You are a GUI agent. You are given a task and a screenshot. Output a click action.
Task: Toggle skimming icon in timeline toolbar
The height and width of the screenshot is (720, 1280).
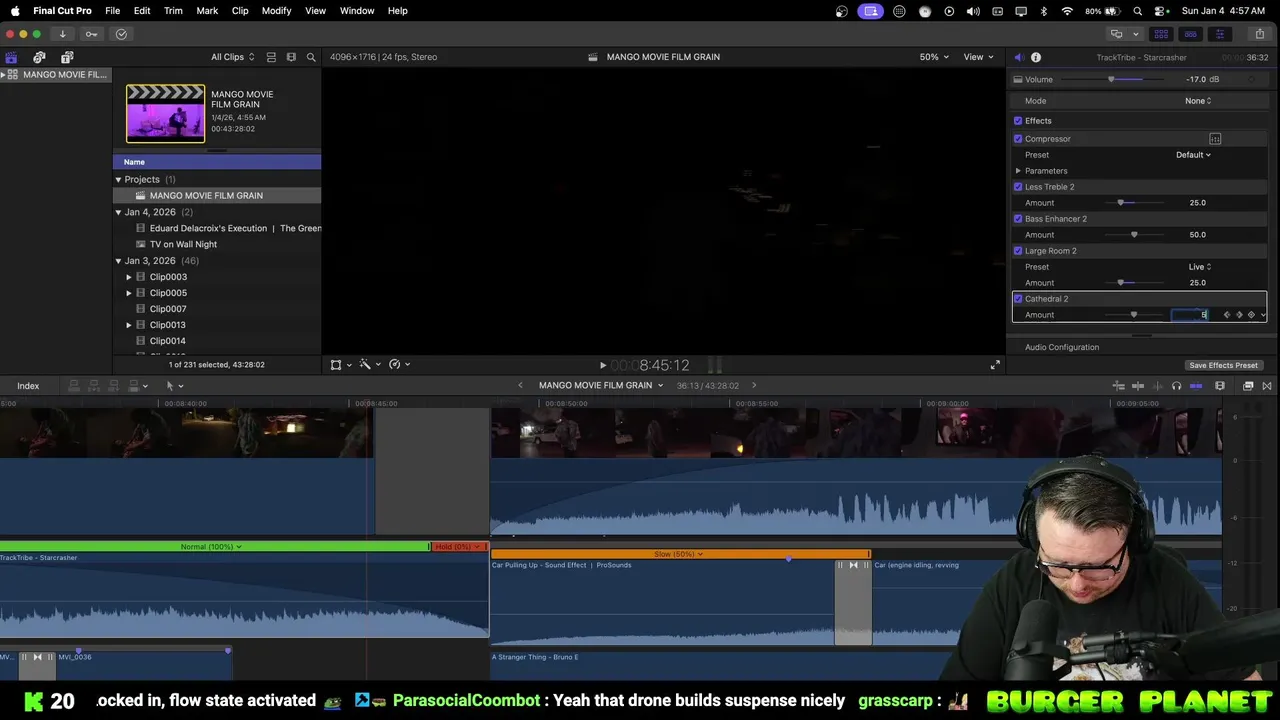pyautogui.click(x=1138, y=386)
